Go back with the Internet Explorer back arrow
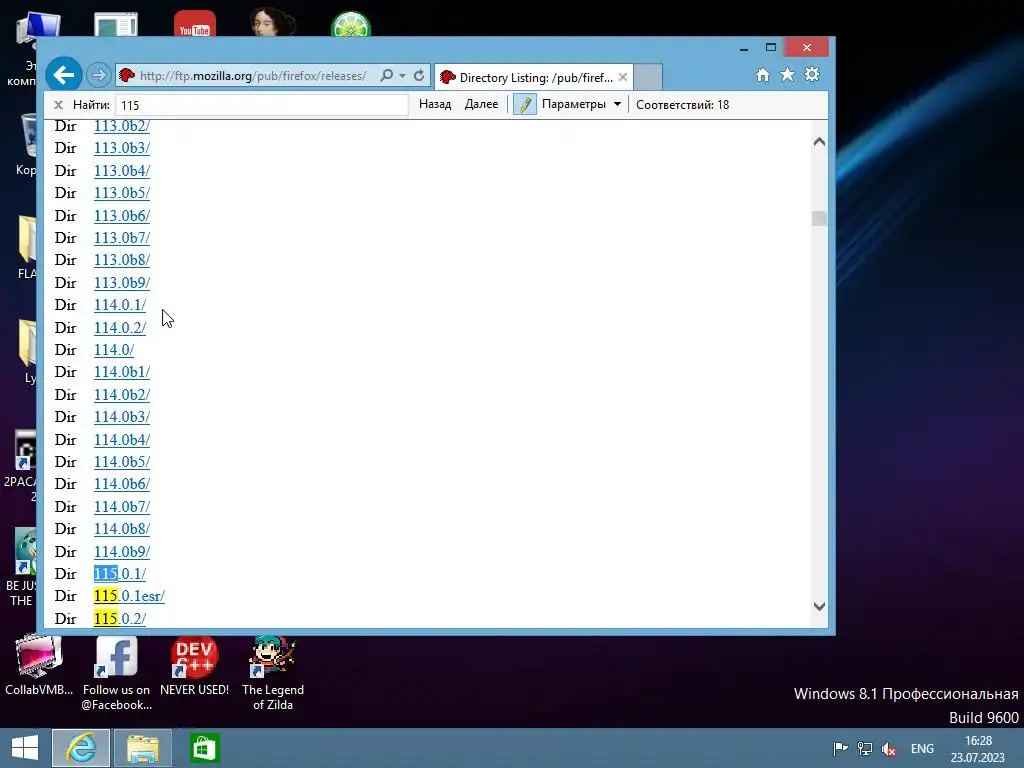Image resolution: width=1024 pixels, height=768 pixels. [x=63, y=75]
